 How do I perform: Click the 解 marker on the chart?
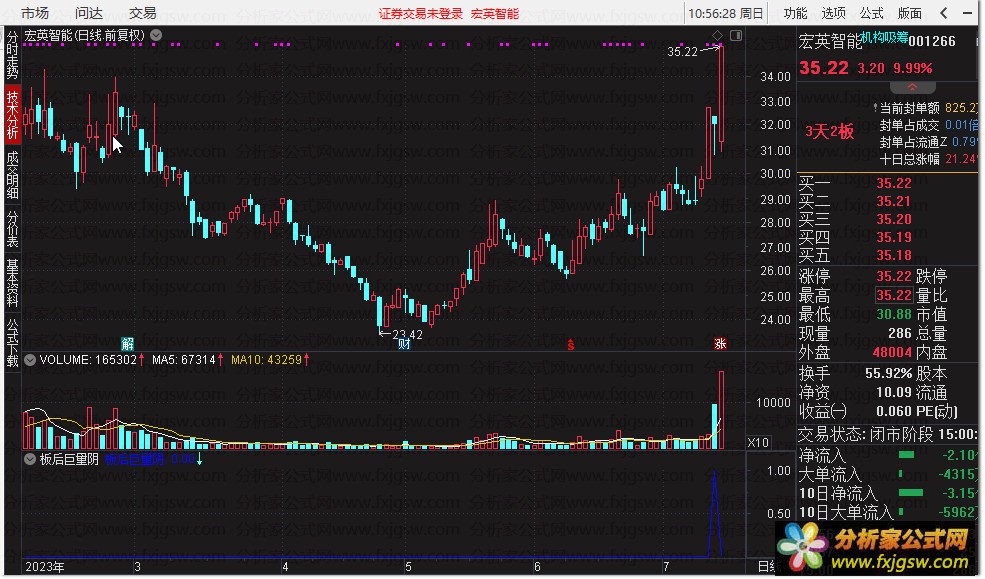pyautogui.click(x=128, y=344)
